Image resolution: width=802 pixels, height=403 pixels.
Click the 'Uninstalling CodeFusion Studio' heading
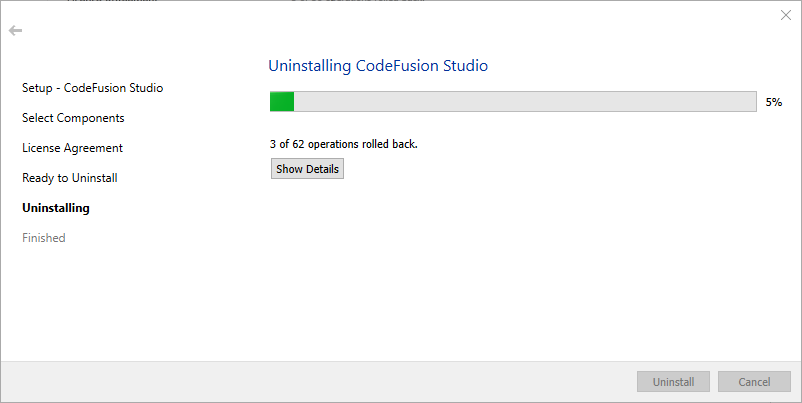tap(378, 66)
